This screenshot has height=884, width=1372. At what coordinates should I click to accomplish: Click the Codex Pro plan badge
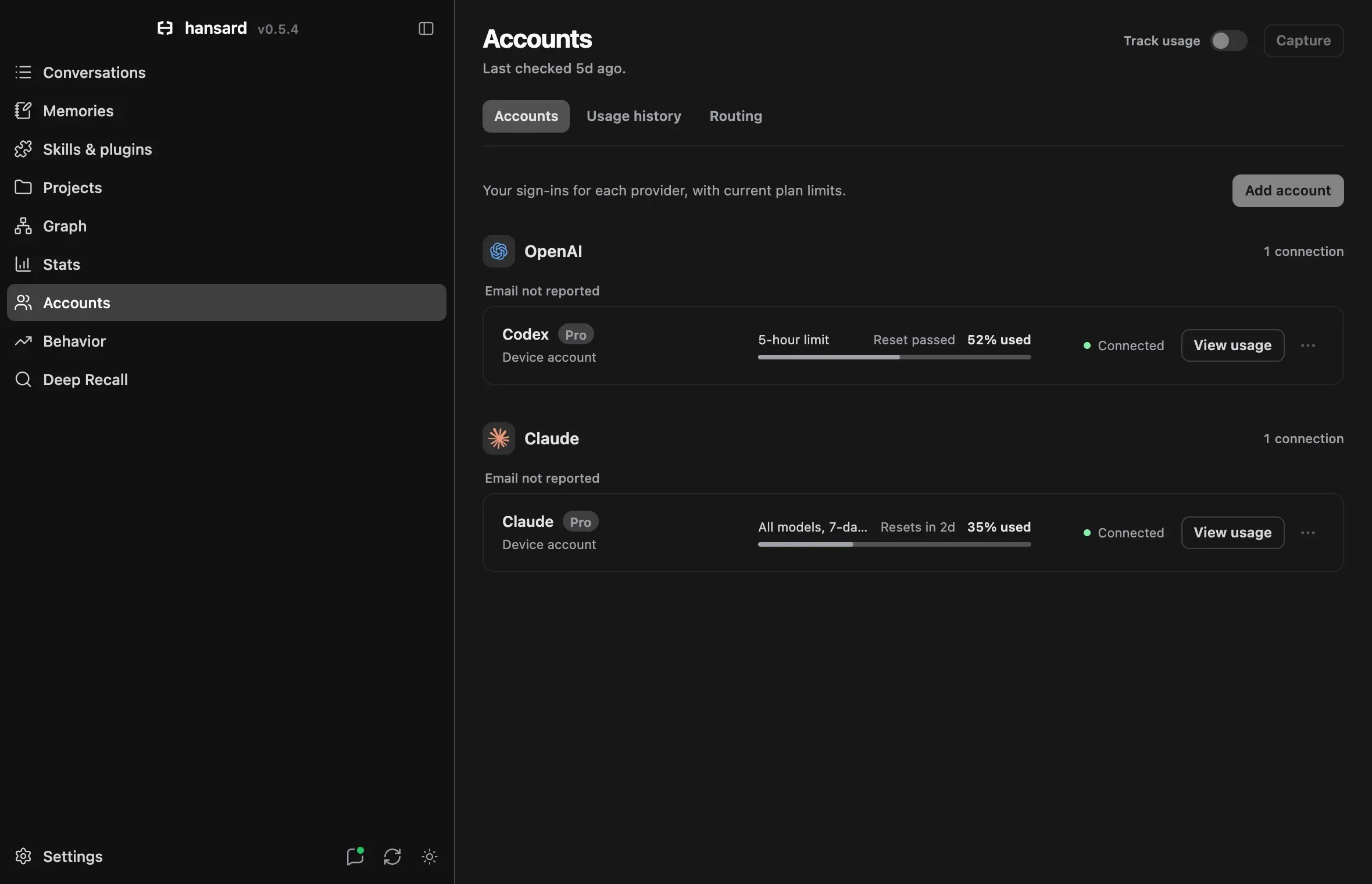[x=576, y=335]
